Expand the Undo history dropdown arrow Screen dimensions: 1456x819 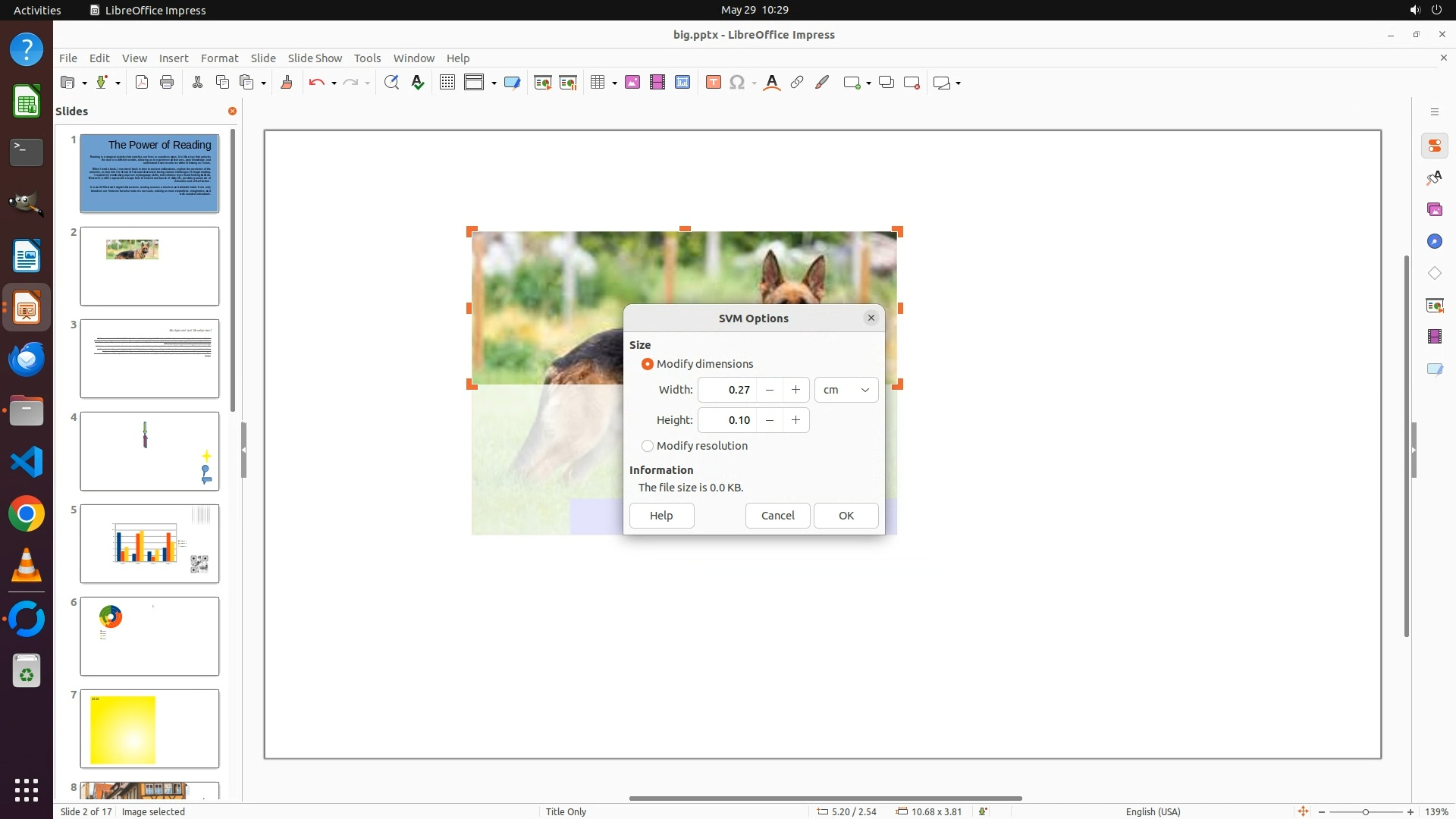pyautogui.click(x=334, y=83)
